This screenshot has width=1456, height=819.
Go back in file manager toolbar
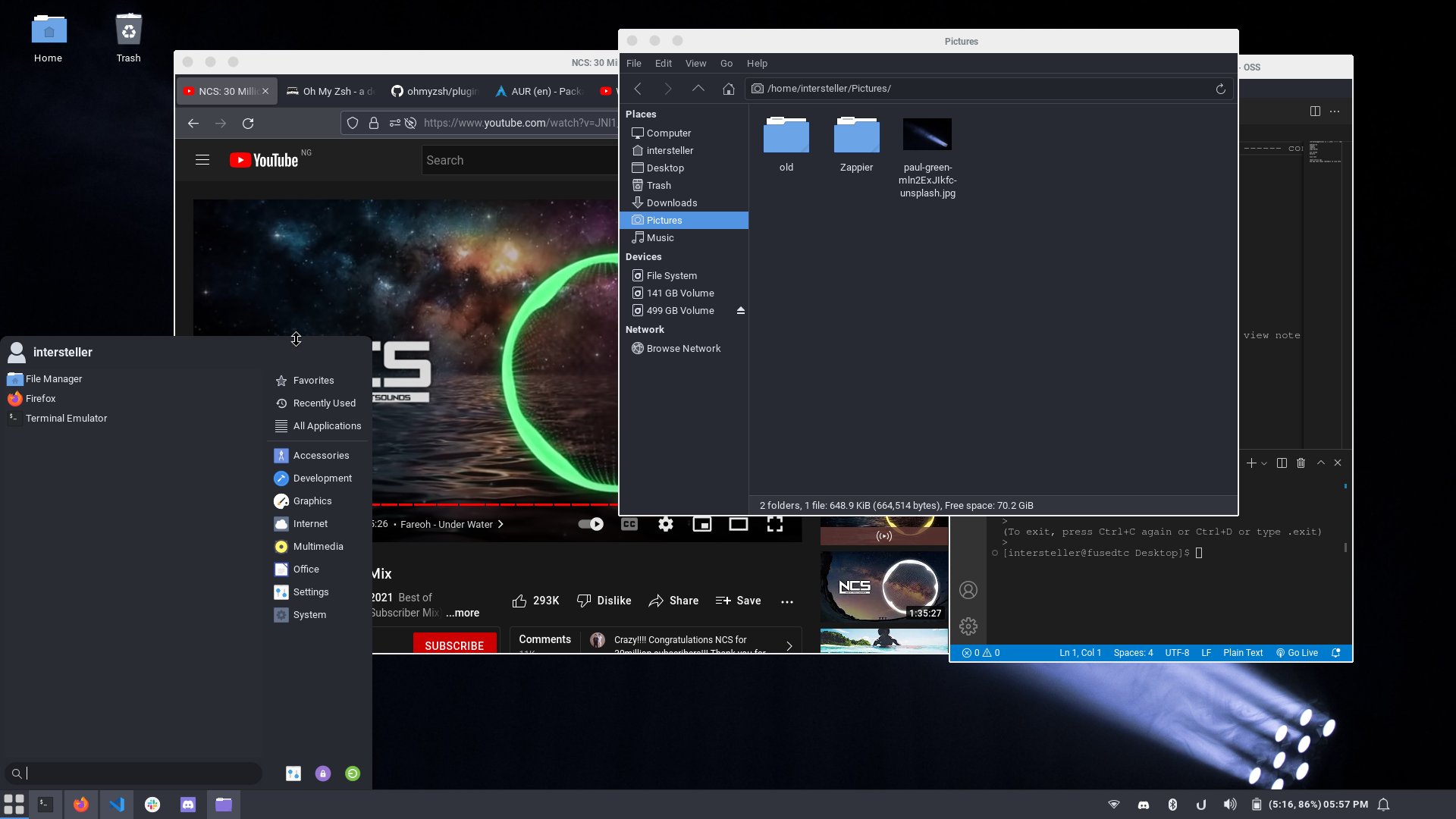pyautogui.click(x=638, y=89)
